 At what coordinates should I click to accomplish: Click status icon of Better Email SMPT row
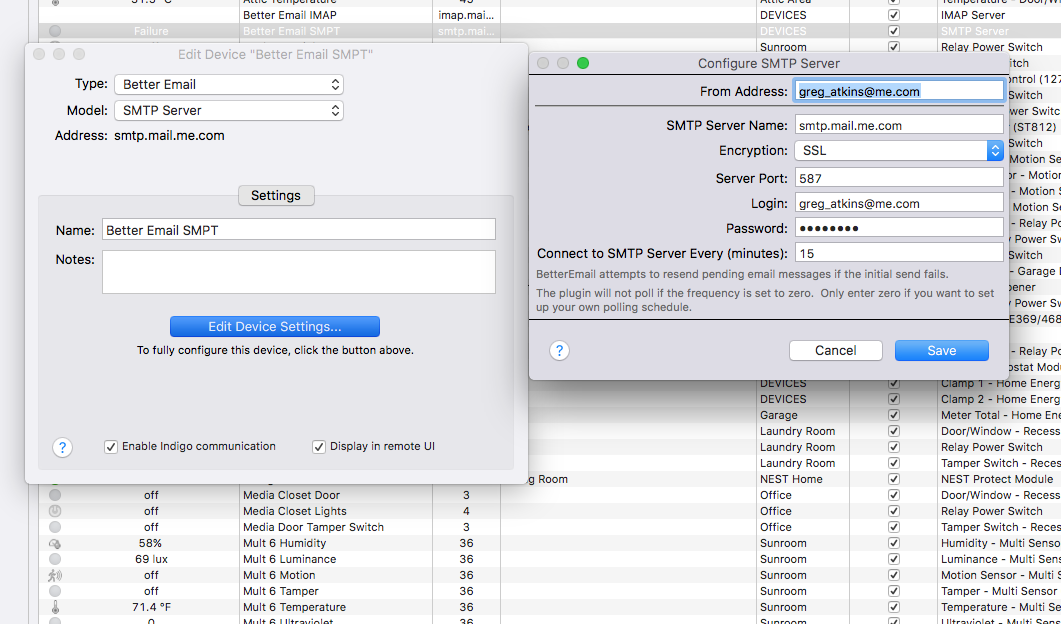pos(55,31)
